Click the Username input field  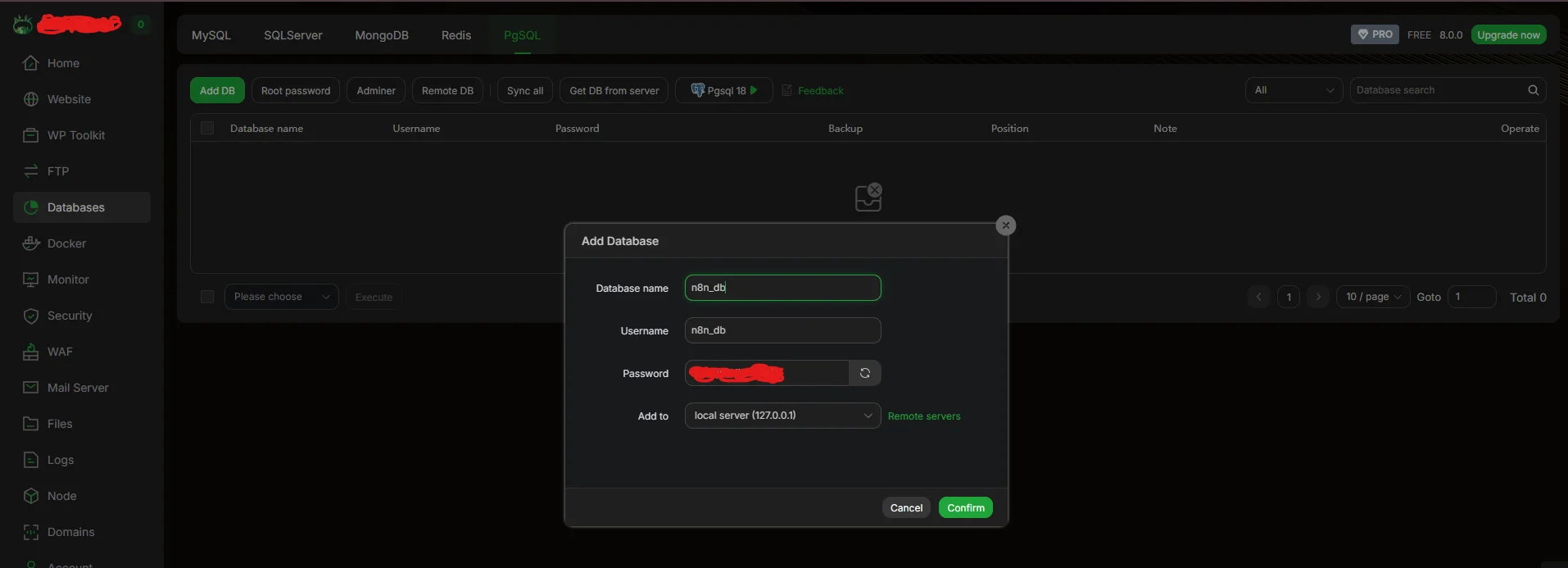tap(782, 330)
